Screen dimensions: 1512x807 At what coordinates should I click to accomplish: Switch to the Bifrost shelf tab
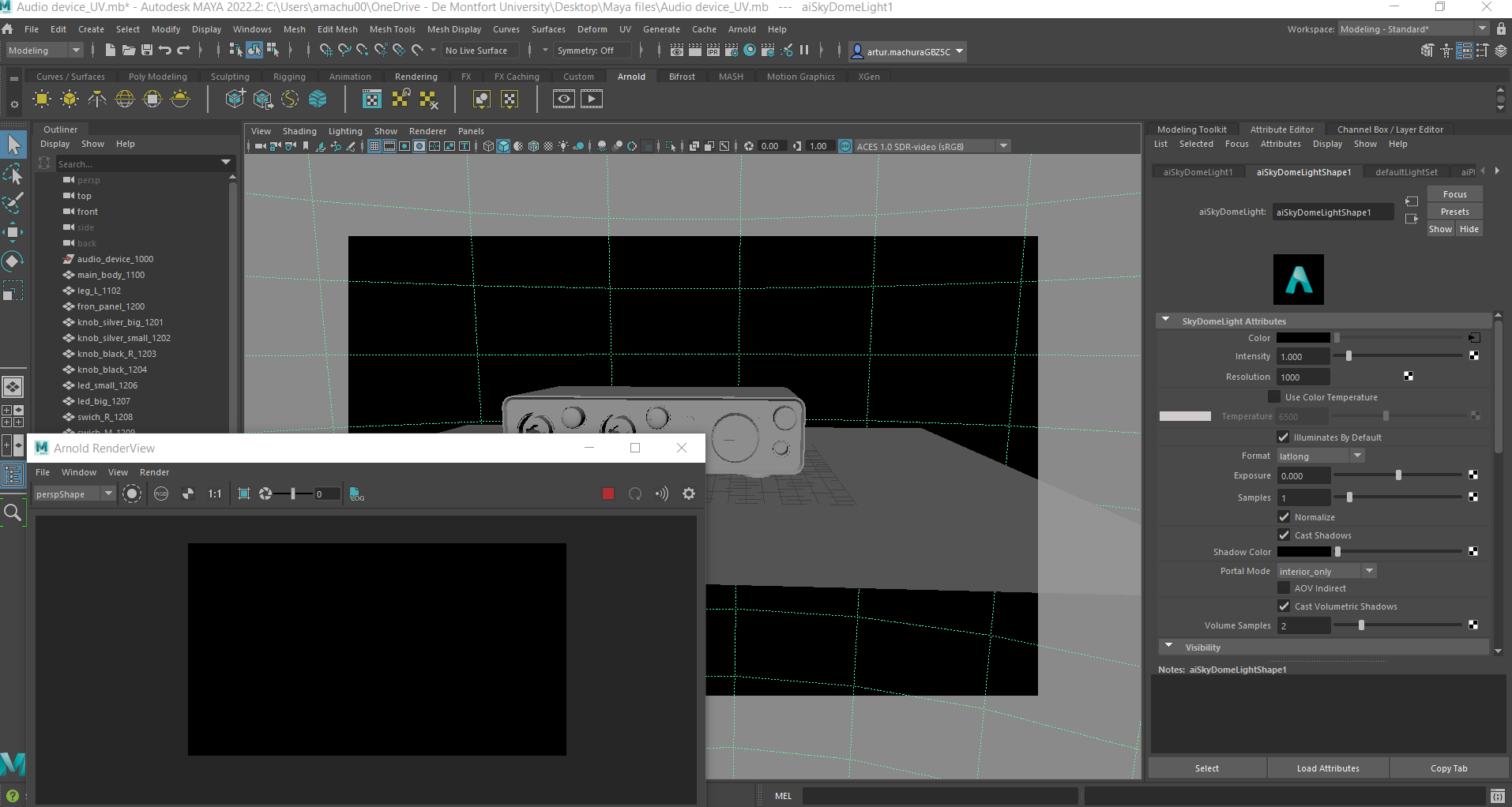pyautogui.click(x=681, y=76)
